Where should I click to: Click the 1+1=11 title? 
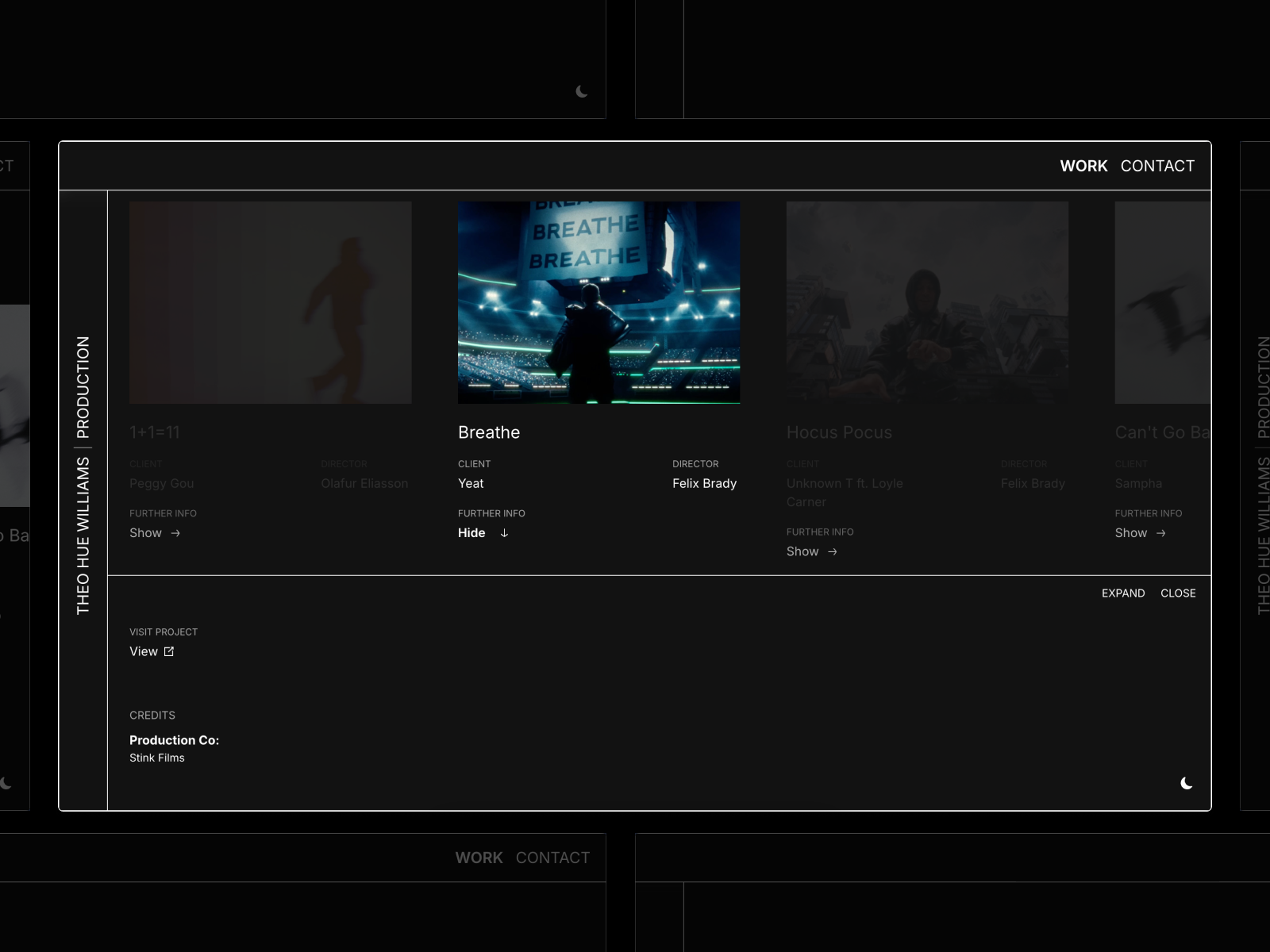155,432
